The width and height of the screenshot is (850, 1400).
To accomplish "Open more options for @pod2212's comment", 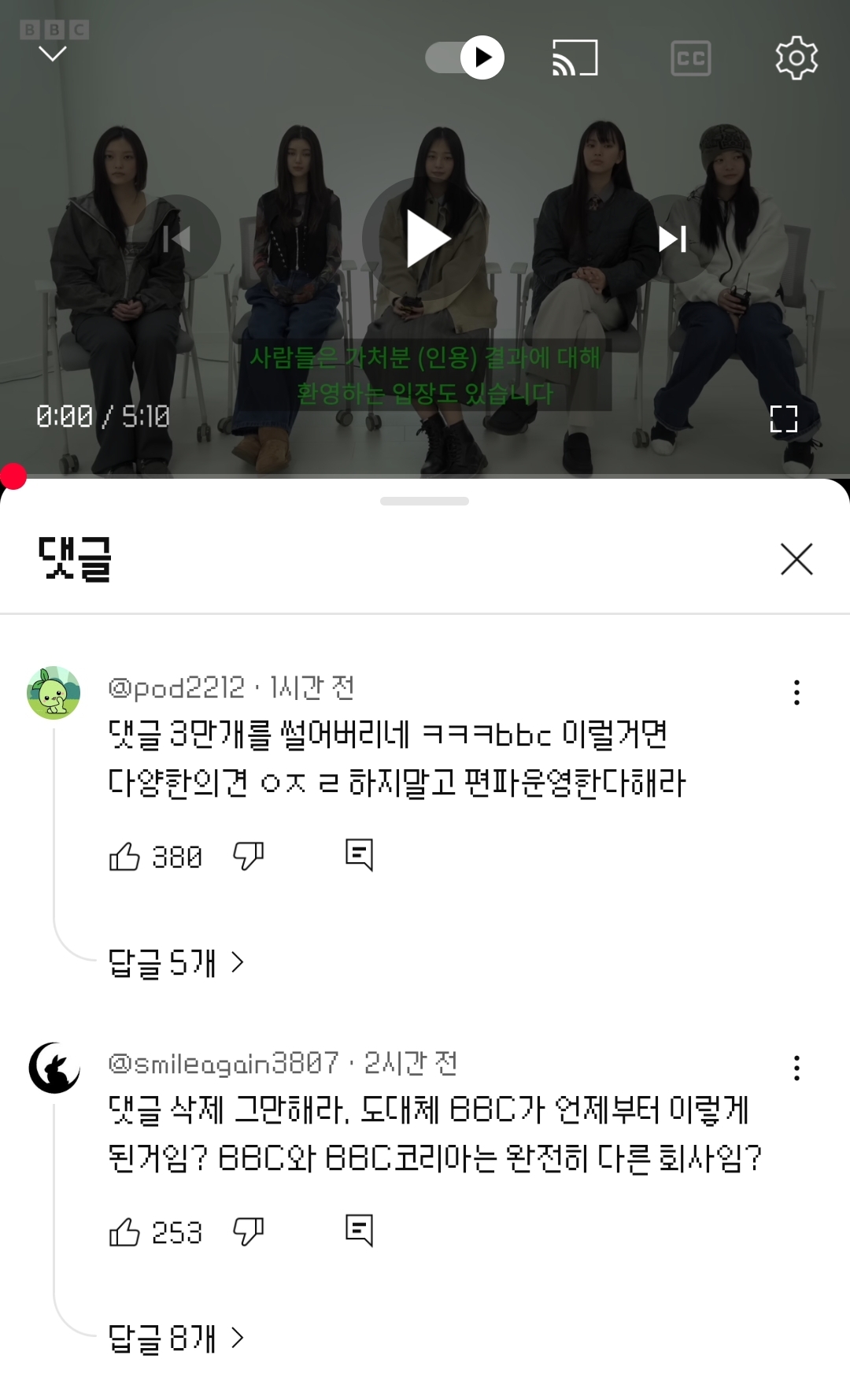I will 796,692.
